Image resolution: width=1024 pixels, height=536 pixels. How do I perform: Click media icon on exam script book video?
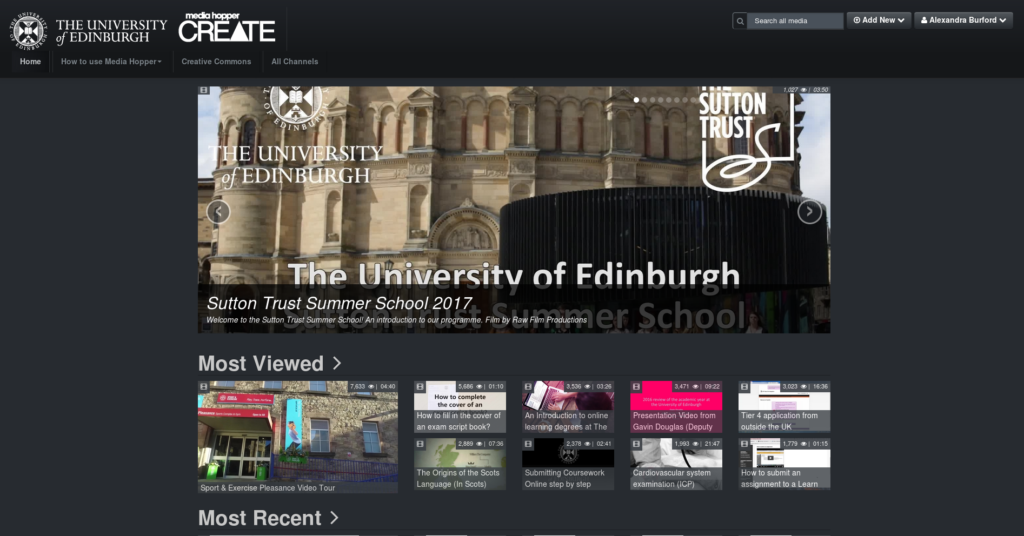(420, 386)
